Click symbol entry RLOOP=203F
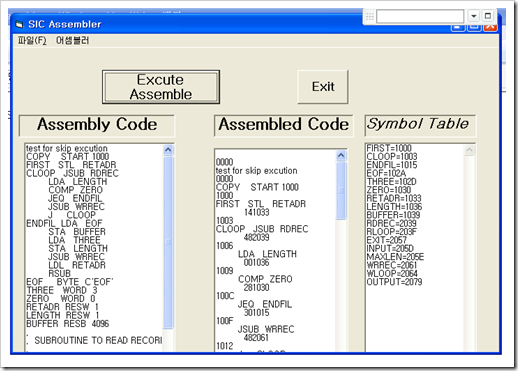518x371 pixels. pos(391,232)
